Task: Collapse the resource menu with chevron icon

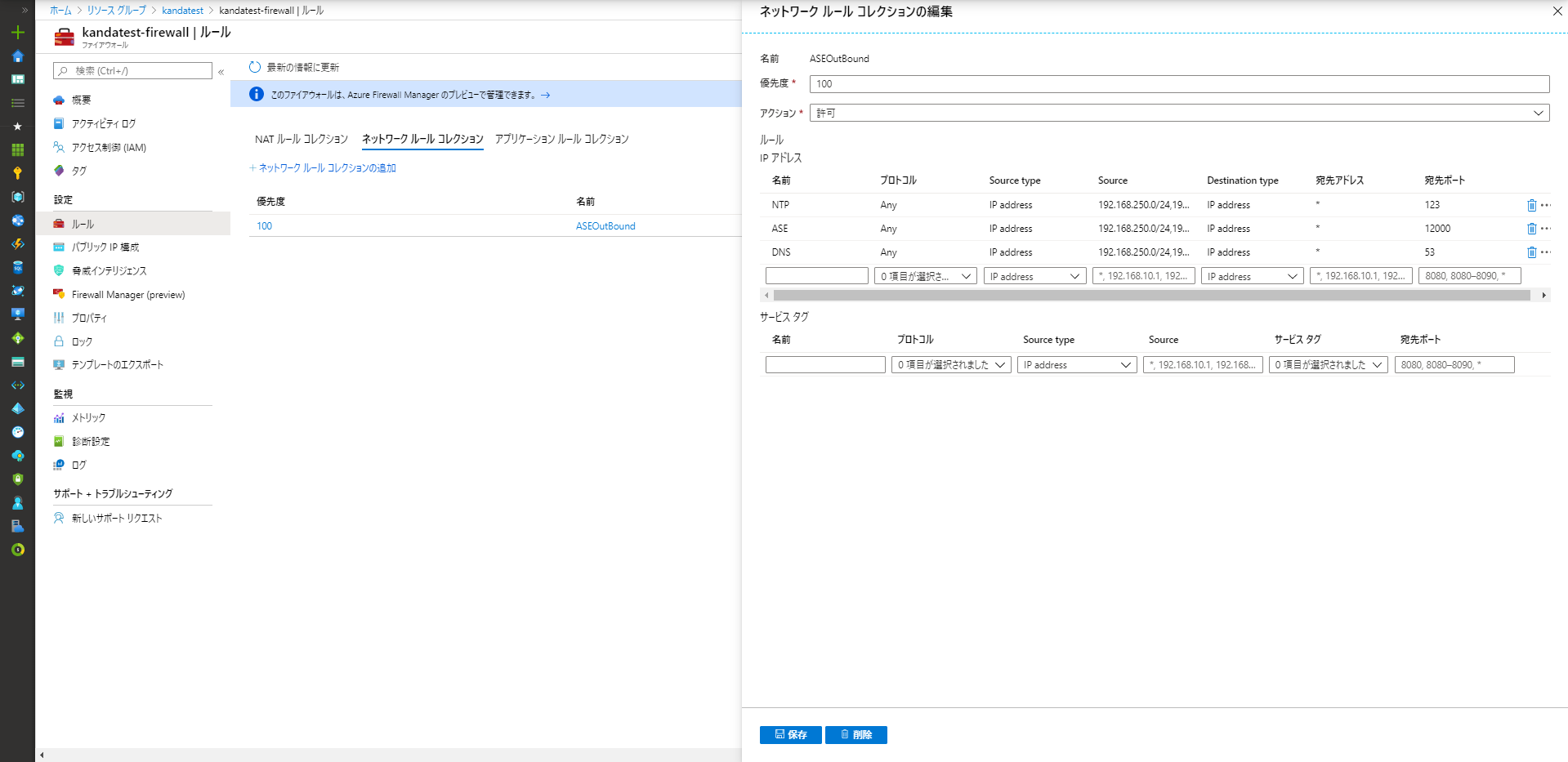Action: [x=221, y=72]
